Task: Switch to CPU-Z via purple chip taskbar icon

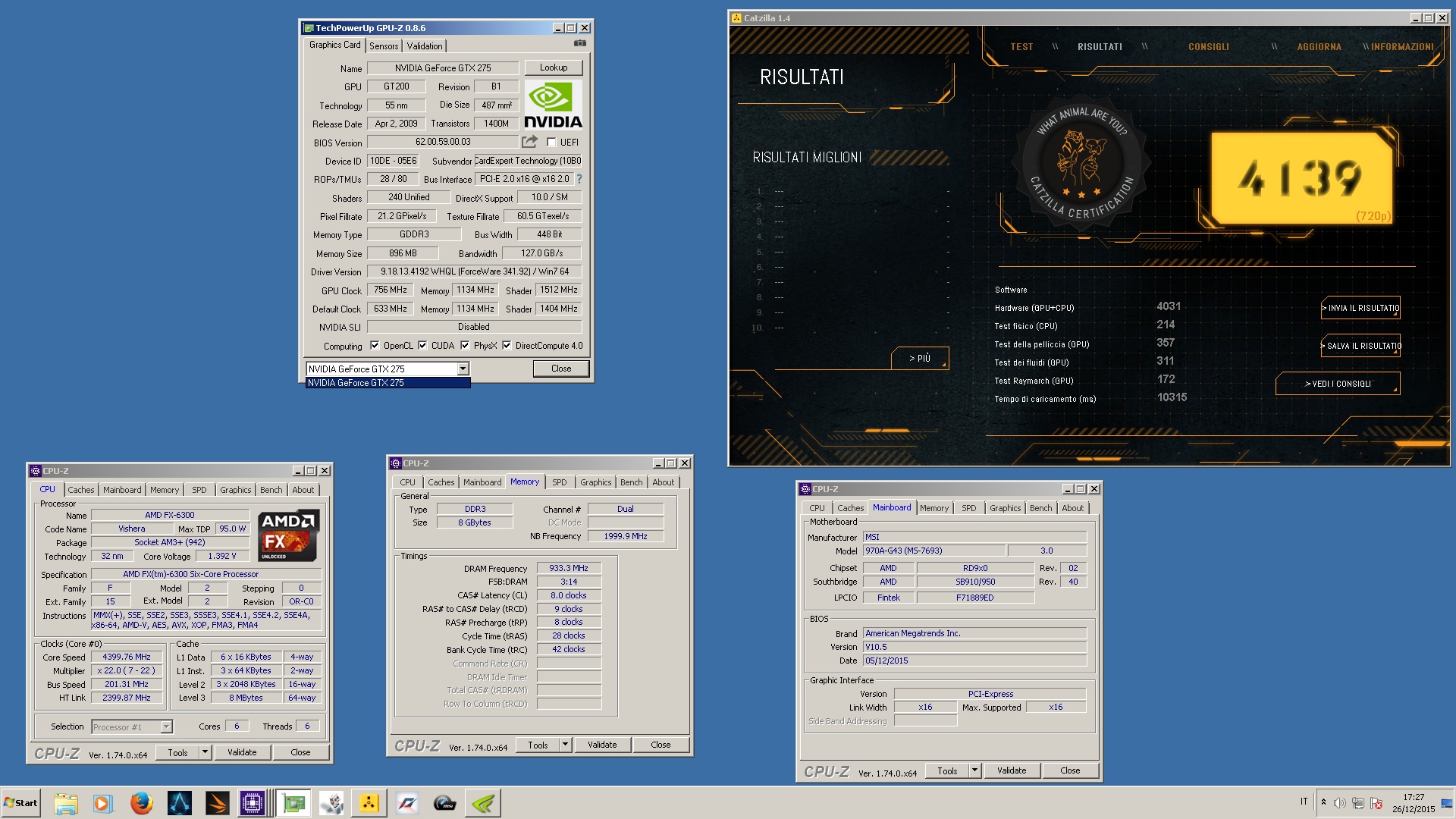Action: coord(253,803)
